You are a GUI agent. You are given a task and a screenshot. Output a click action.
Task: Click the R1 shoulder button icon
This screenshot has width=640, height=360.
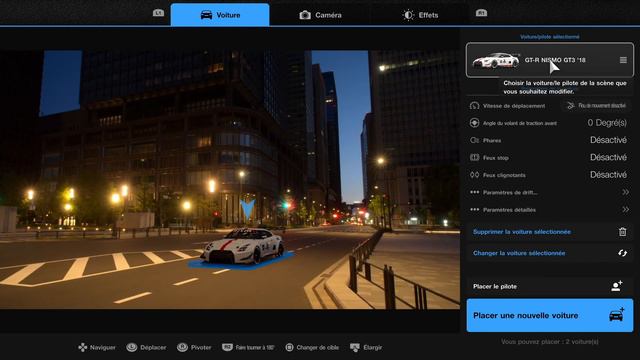482,13
